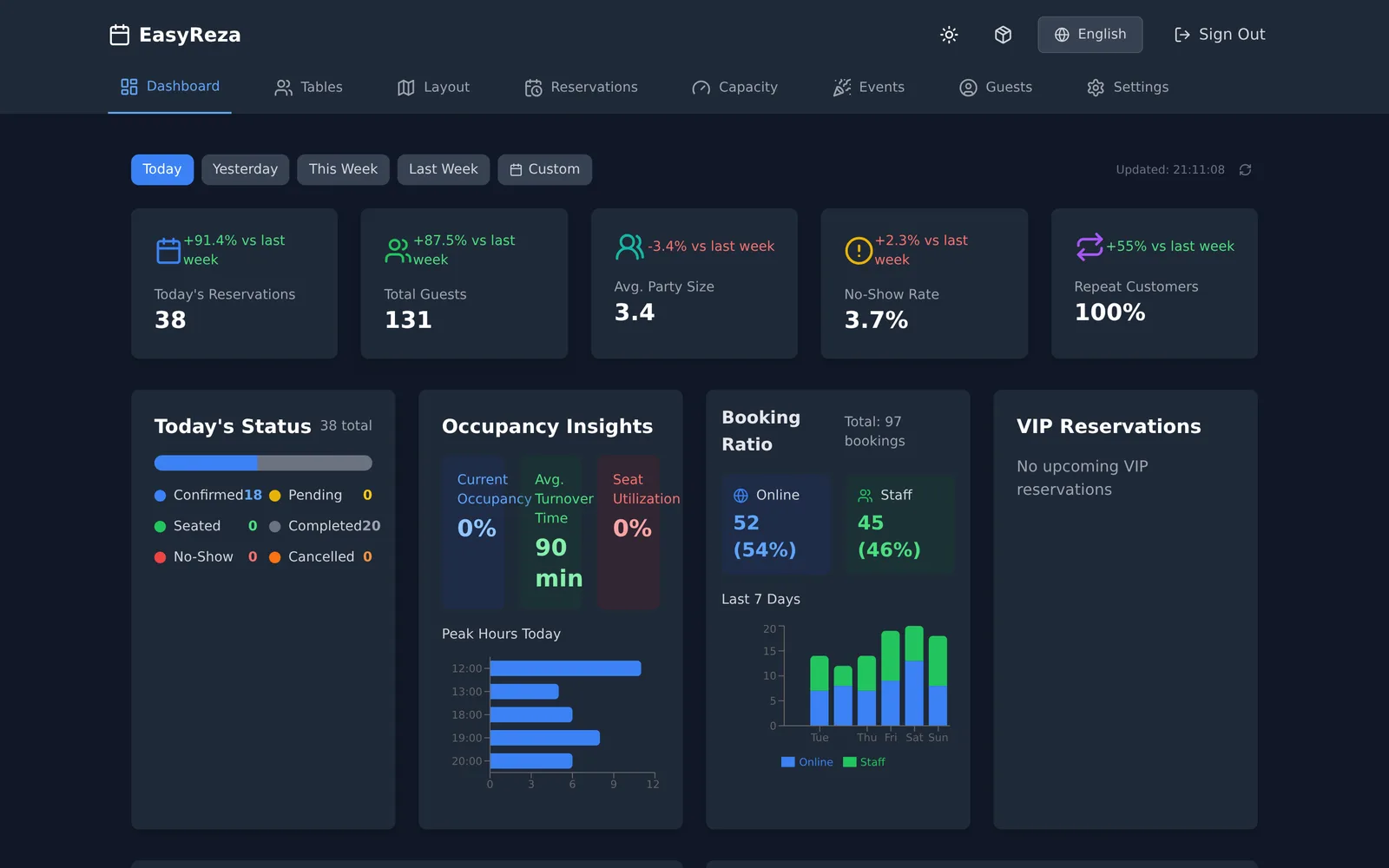Image resolution: width=1389 pixels, height=868 pixels.
Task: Click the refresh icon next to Updated time
Action: coord(1245,170)
